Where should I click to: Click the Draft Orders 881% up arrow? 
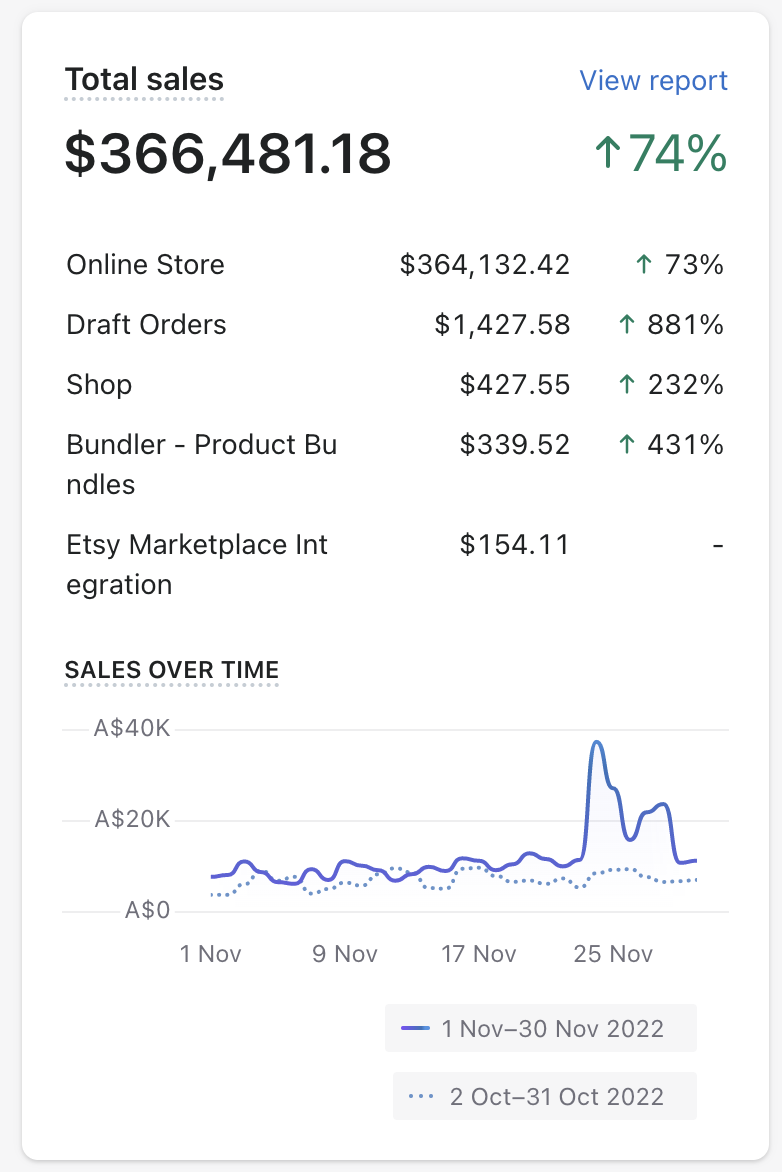pyautogui.click(x=627, y=325)
